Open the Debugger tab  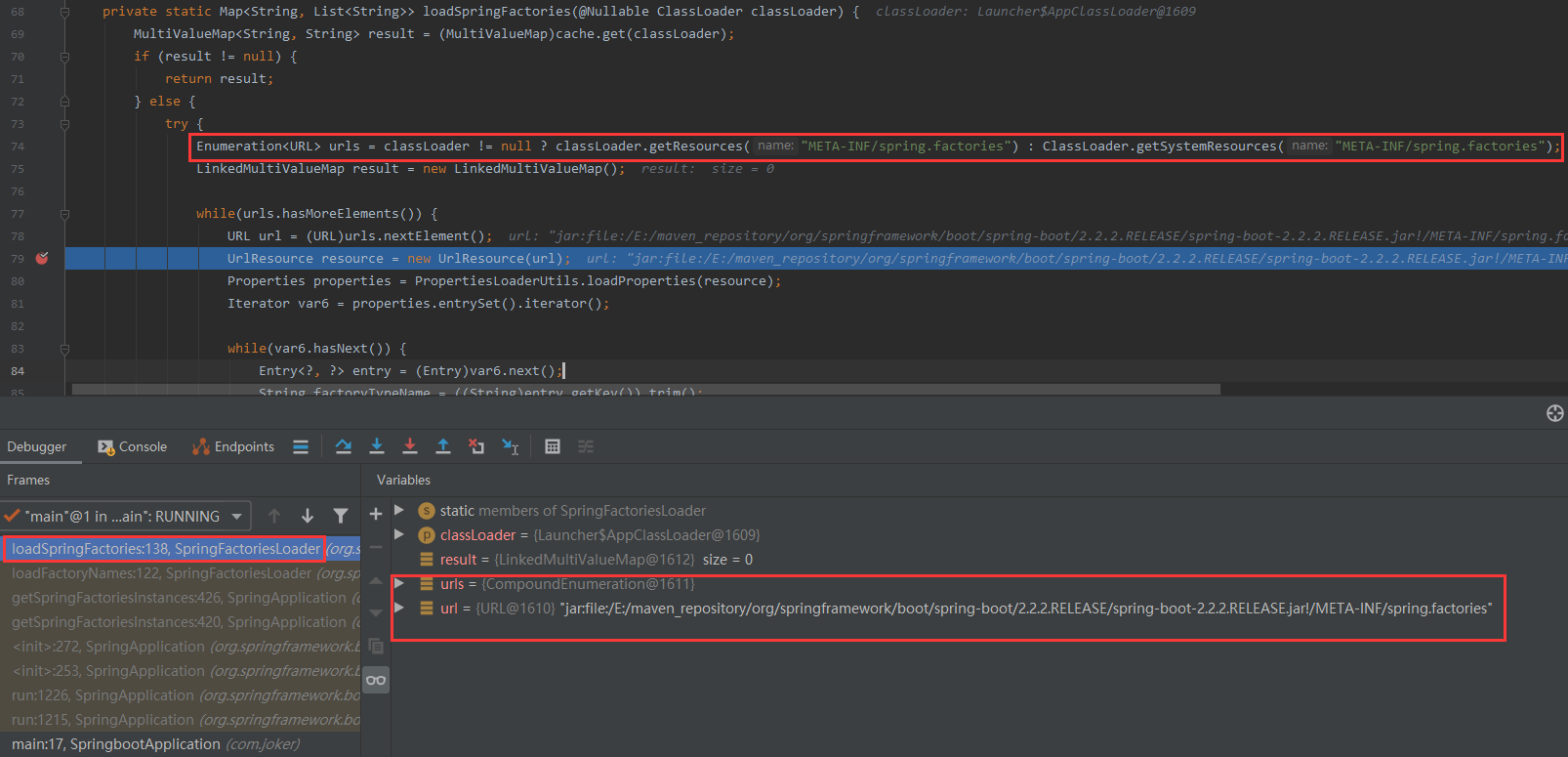pos(37,446)
